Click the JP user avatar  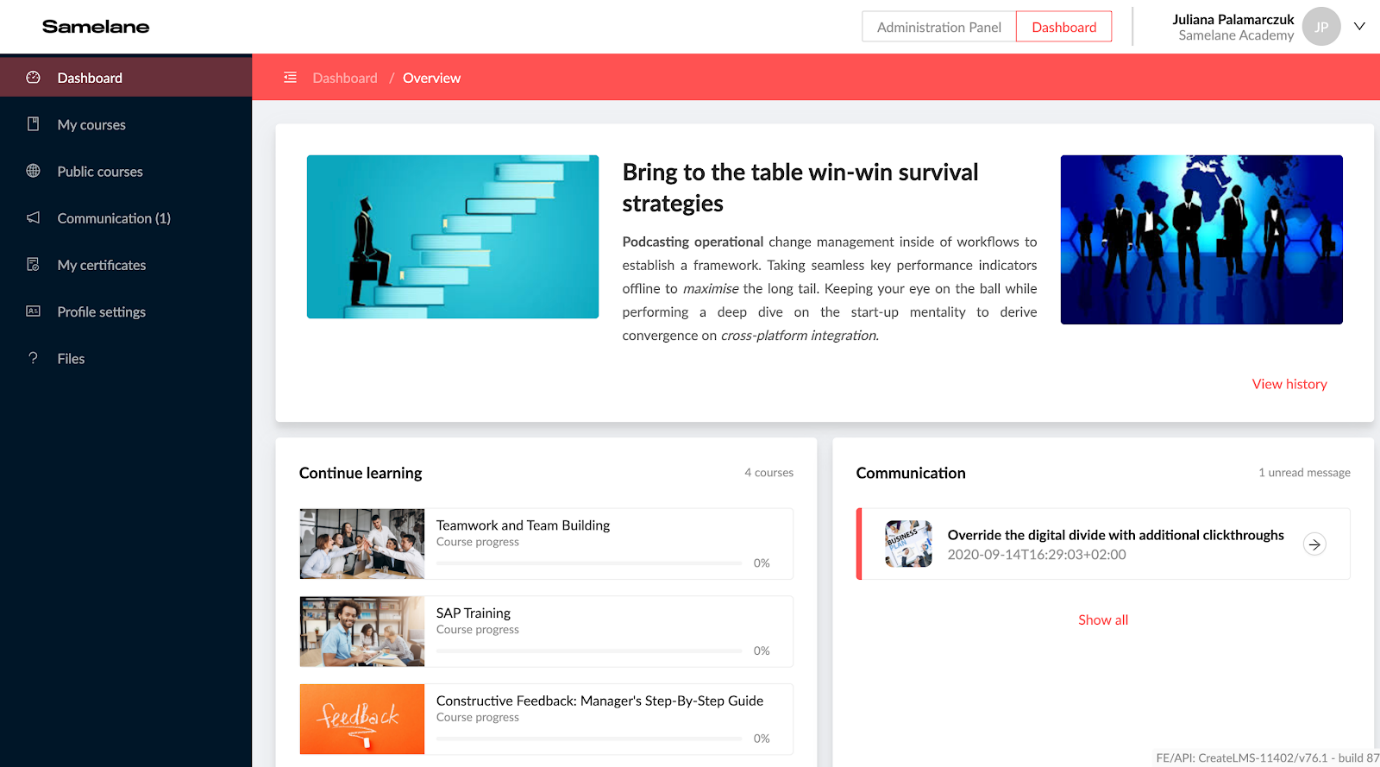1321,27
